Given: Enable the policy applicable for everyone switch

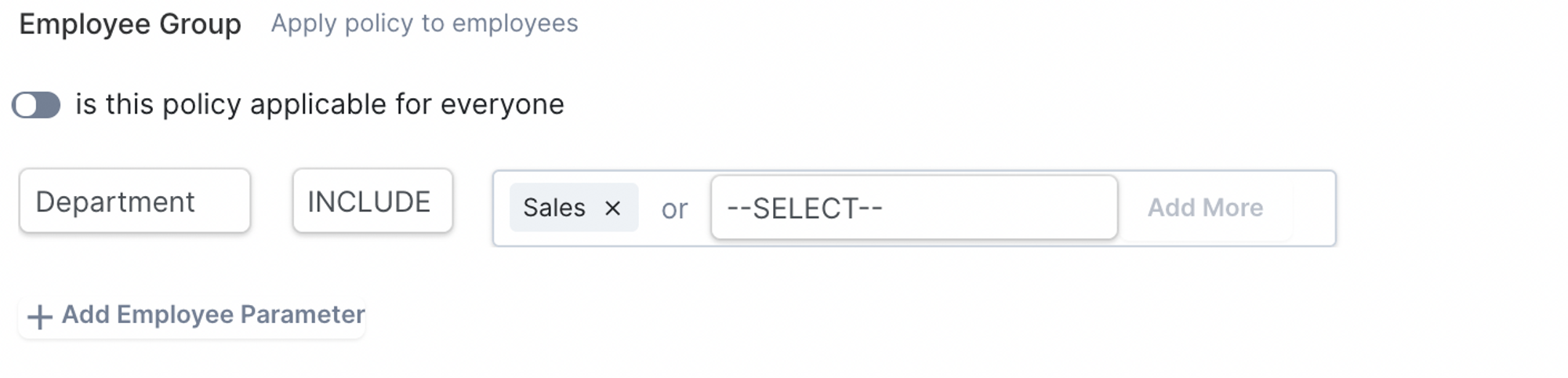Looking at the screenshot, I should [36, 105].
